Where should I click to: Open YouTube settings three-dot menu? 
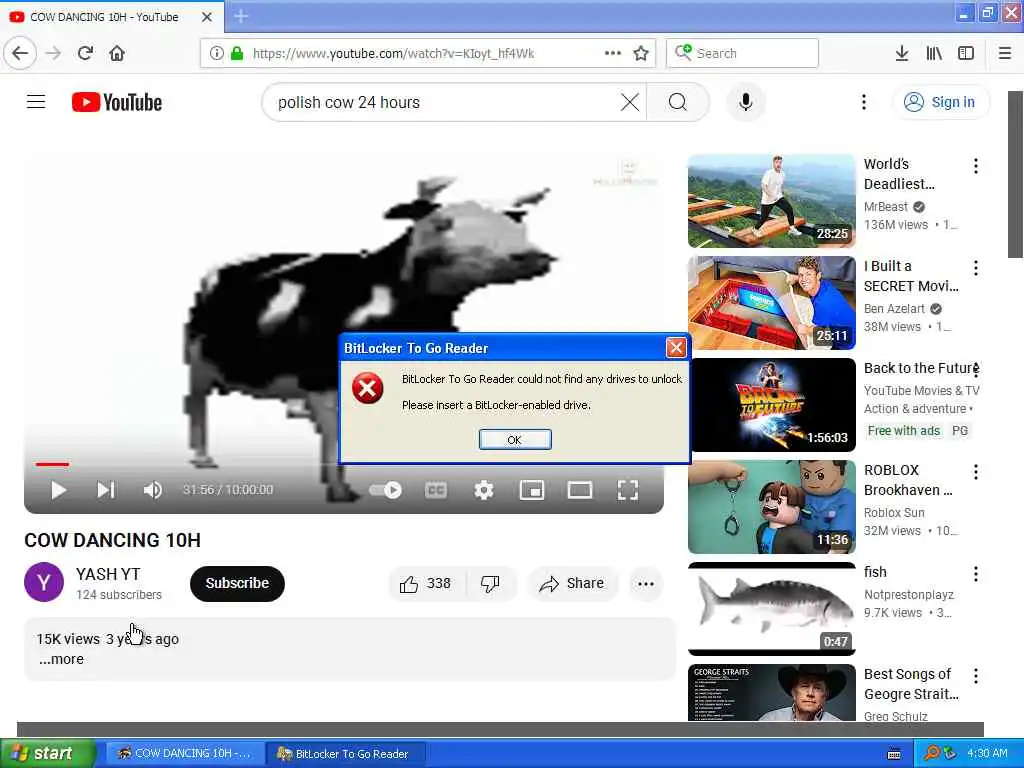pos(863,102)
